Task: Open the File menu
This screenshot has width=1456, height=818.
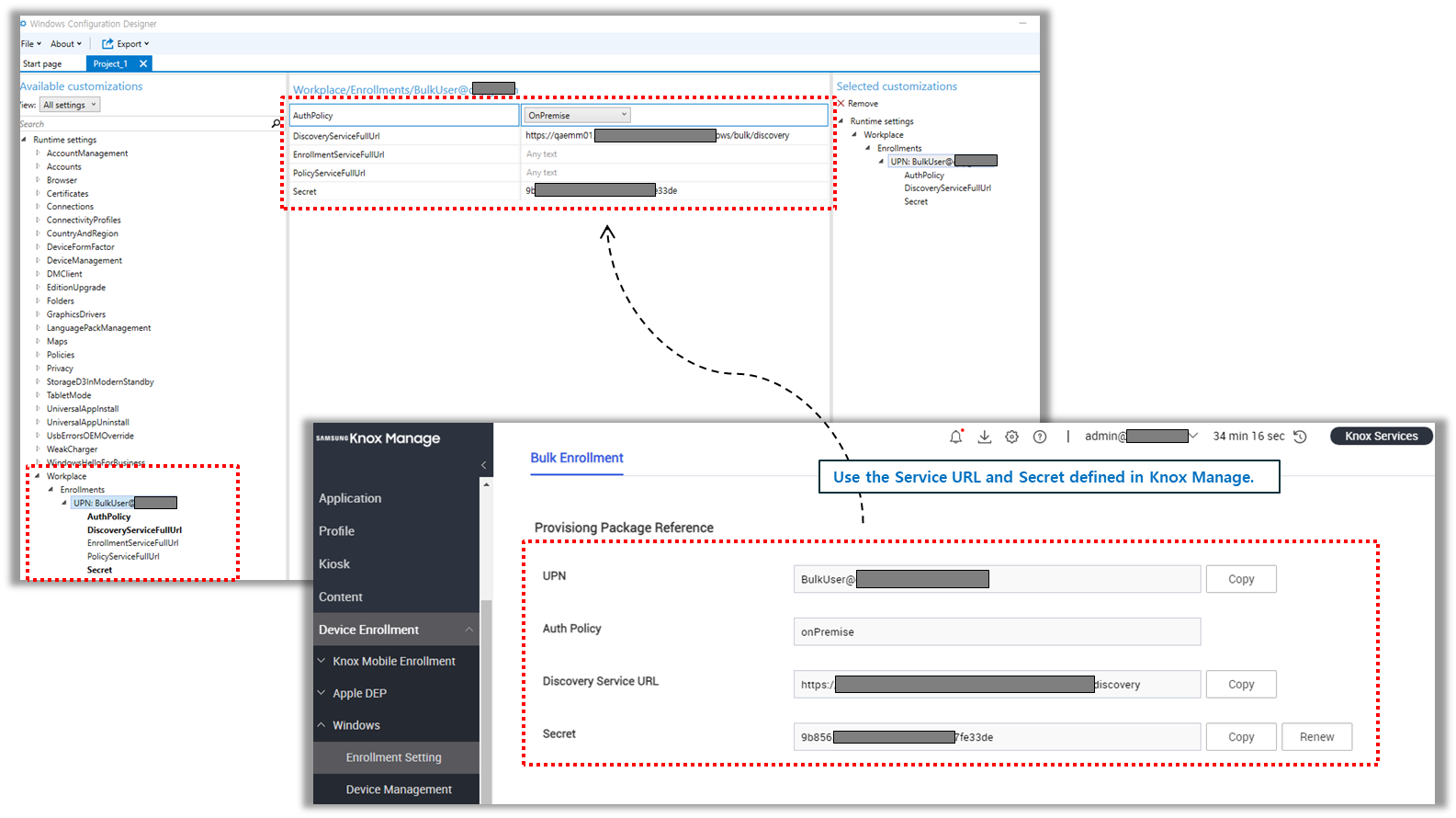Action: pyautogui.click(x=31, y=43)
